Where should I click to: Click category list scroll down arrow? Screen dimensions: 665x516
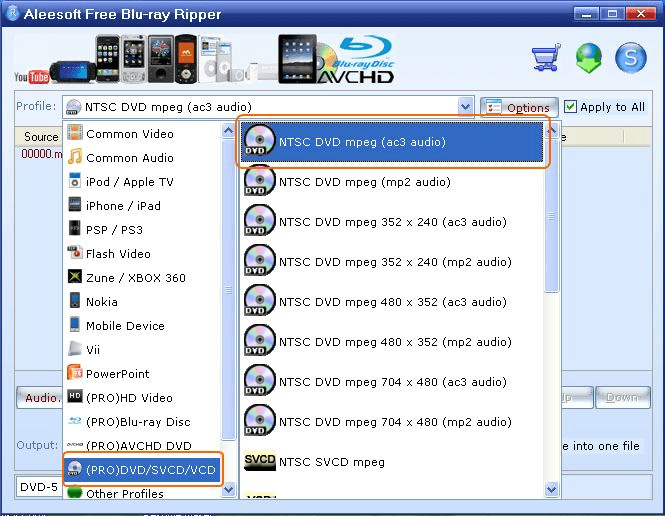pyautogui.click(x=228, y=489)
